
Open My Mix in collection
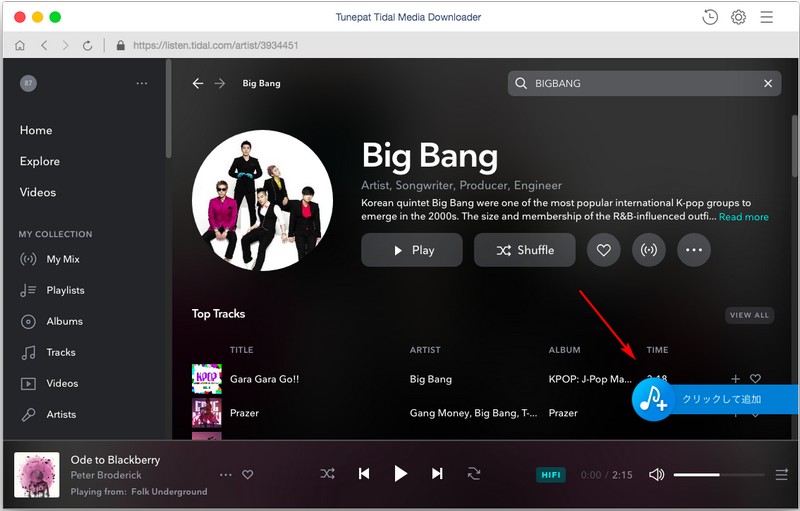tap(49, 259)
